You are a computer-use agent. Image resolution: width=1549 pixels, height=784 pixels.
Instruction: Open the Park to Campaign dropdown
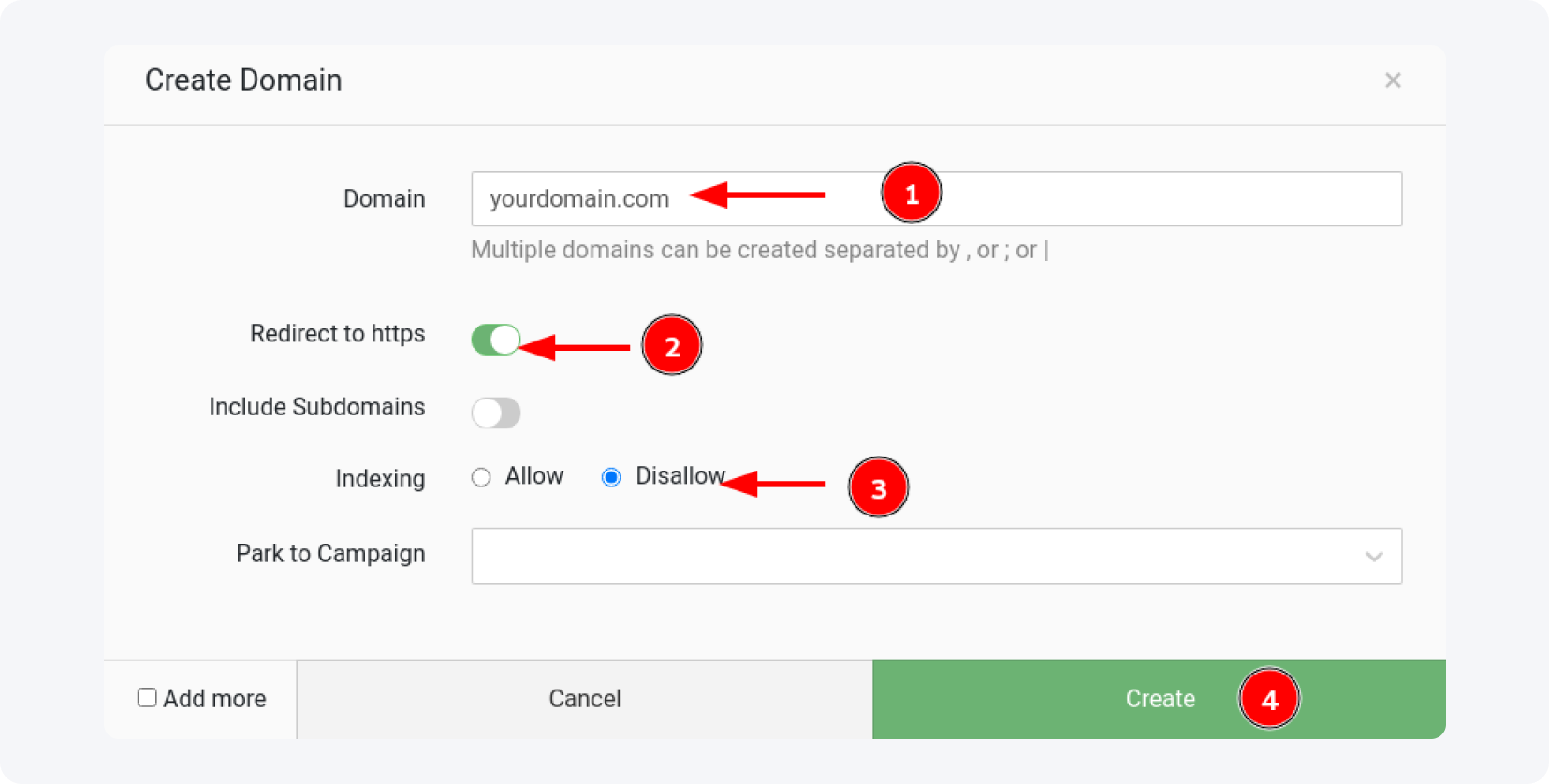(x=936, y=556)
